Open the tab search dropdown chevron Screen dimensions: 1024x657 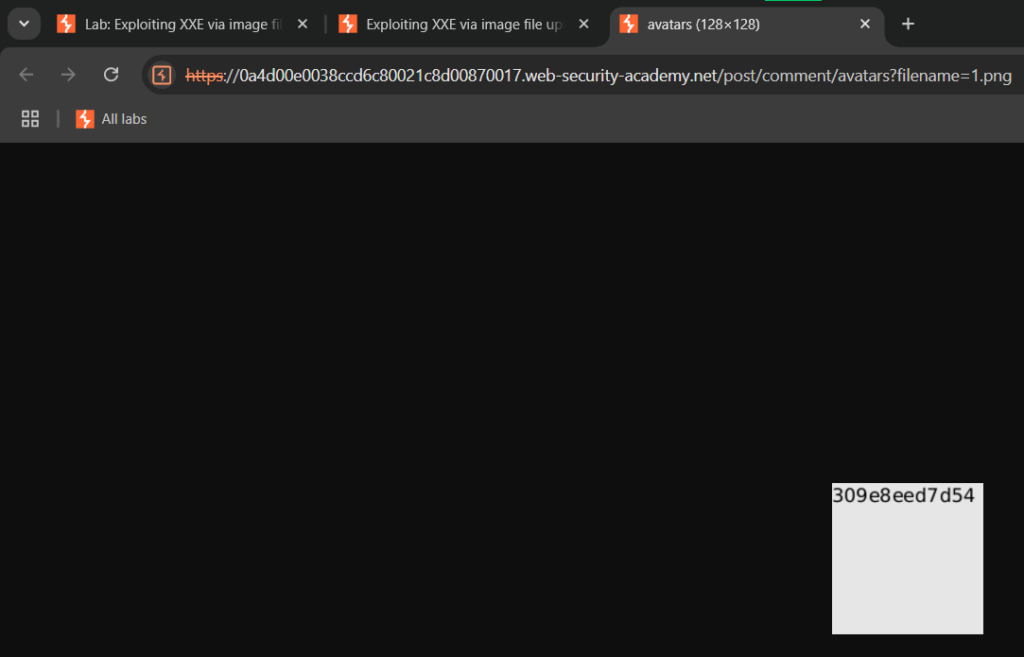click(x=24, y=24)
